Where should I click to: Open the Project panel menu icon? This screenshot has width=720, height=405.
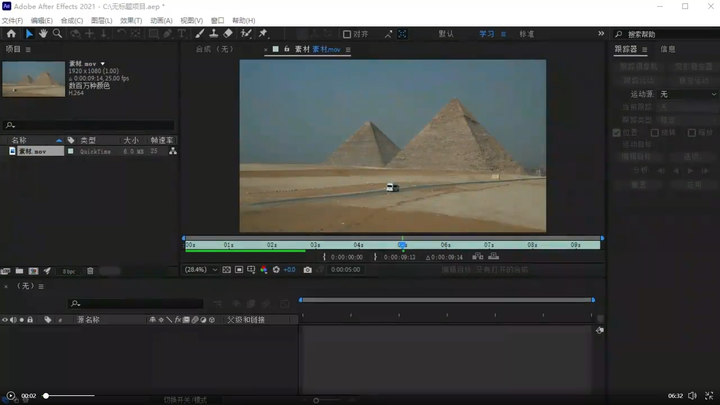click(28, 50)
